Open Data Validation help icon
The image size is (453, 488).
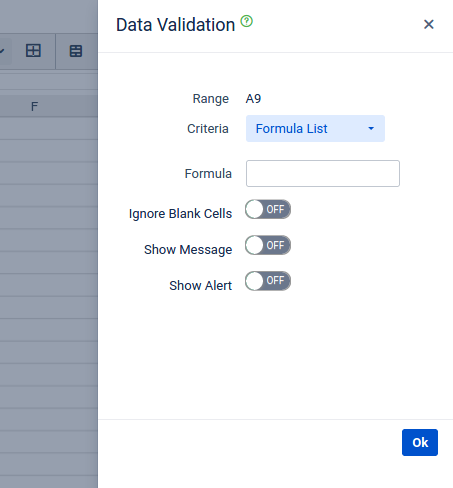[247, 21]
